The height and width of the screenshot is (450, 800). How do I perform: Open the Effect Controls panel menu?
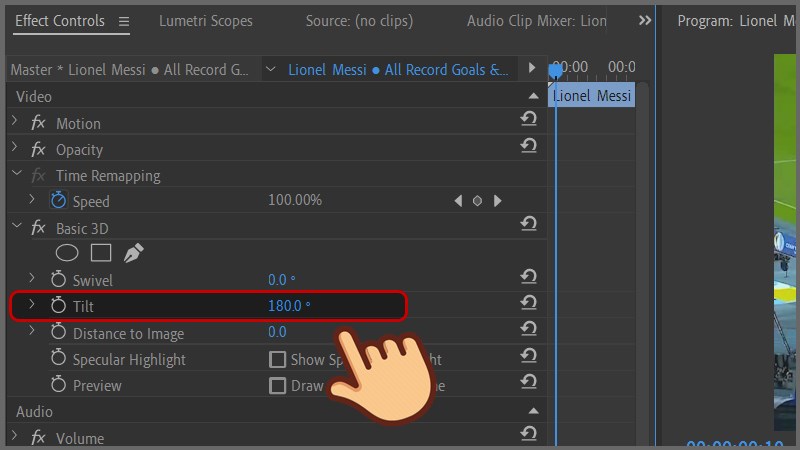(x=123, y=21)
